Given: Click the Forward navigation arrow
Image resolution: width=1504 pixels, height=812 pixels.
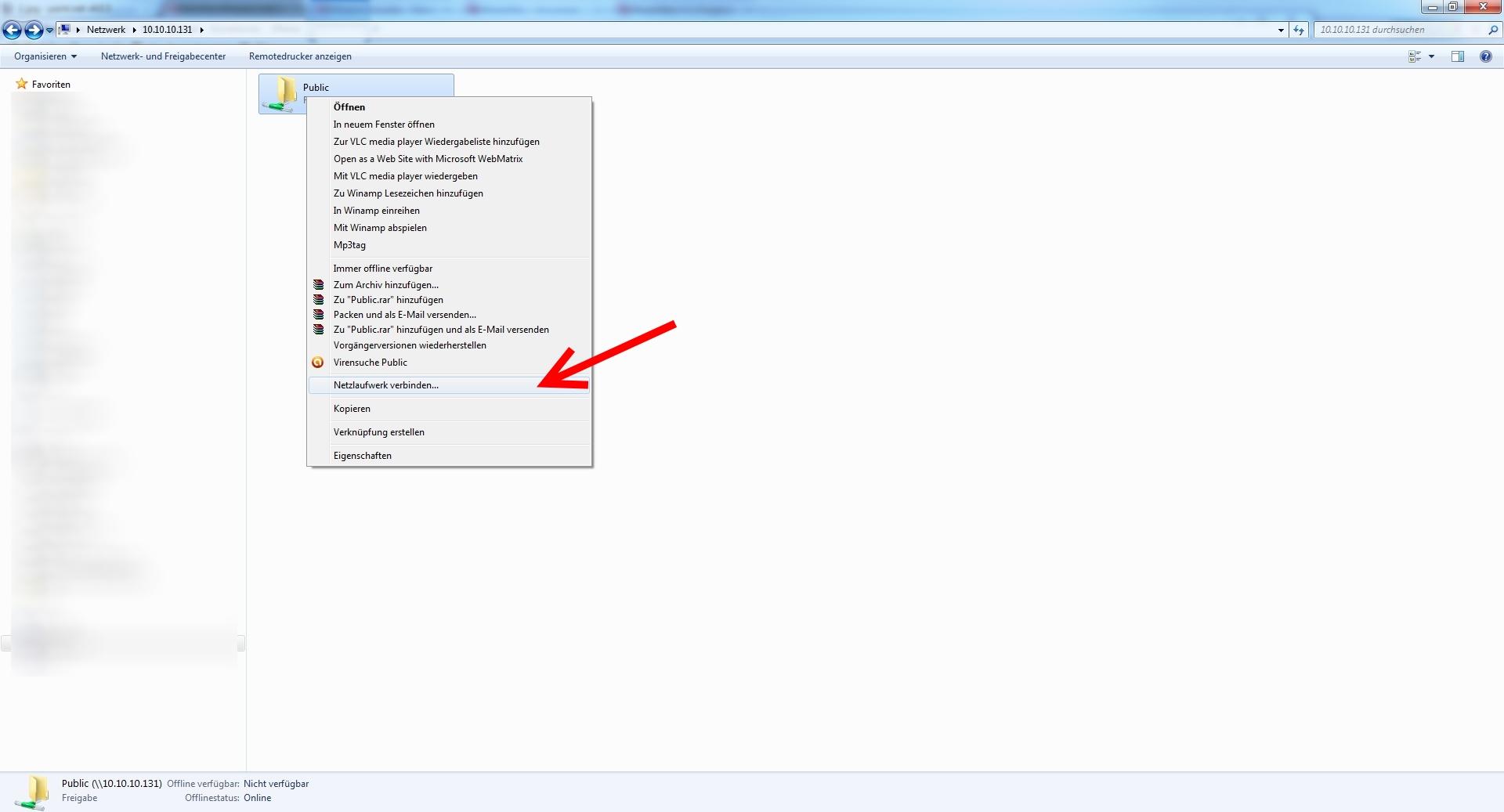Looking at the screenshot, I should (x=33, y=30).
